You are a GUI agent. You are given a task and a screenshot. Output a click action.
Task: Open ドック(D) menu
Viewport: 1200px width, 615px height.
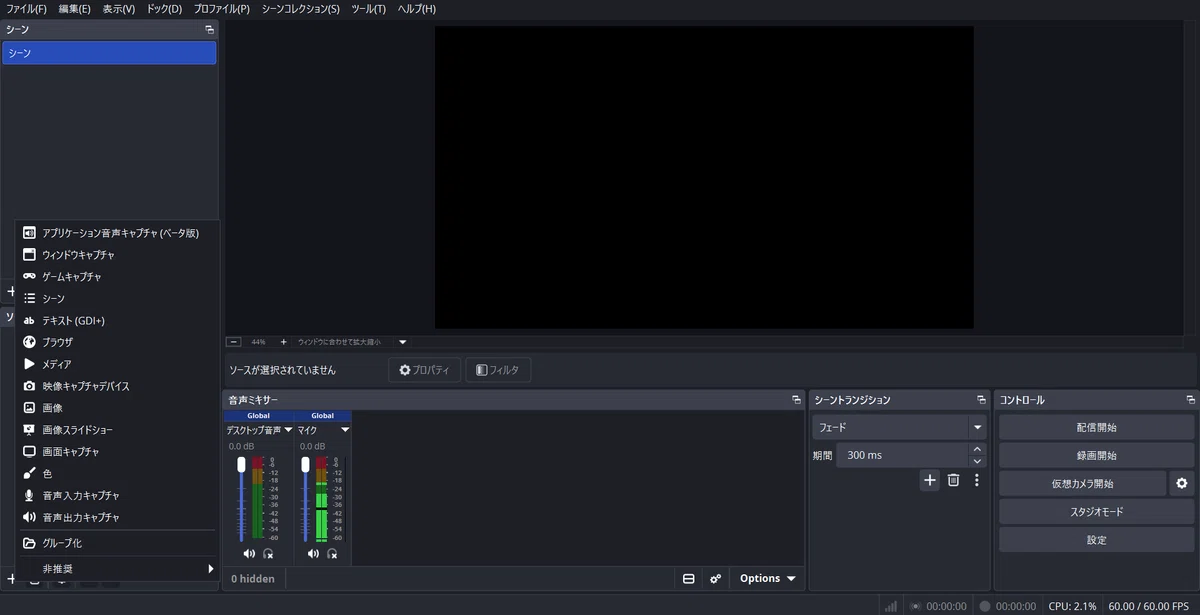point(164,9)
